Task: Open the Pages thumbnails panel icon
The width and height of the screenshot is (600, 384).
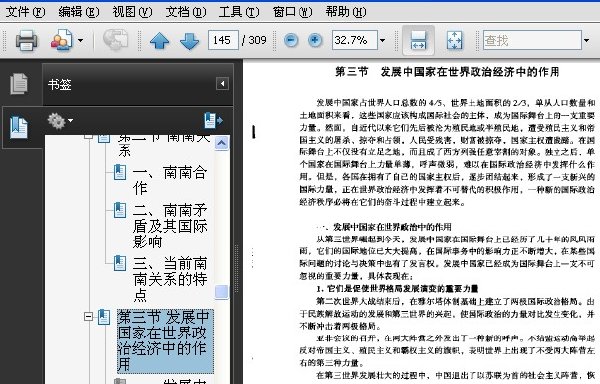Action: (x=19, y=83)
